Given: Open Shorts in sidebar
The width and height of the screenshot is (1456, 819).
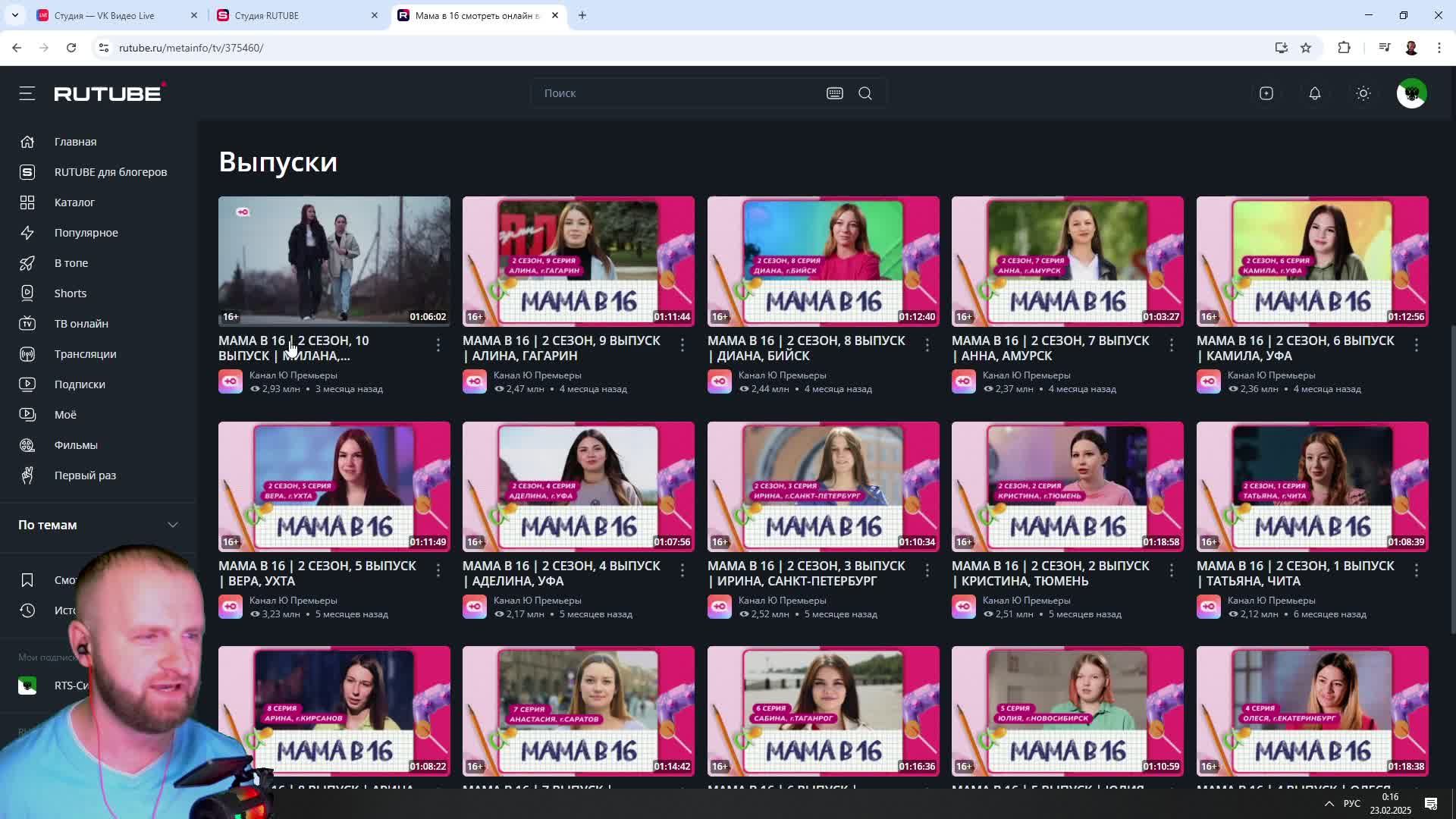Looking at the screenshot, I should tap(70, 293).
